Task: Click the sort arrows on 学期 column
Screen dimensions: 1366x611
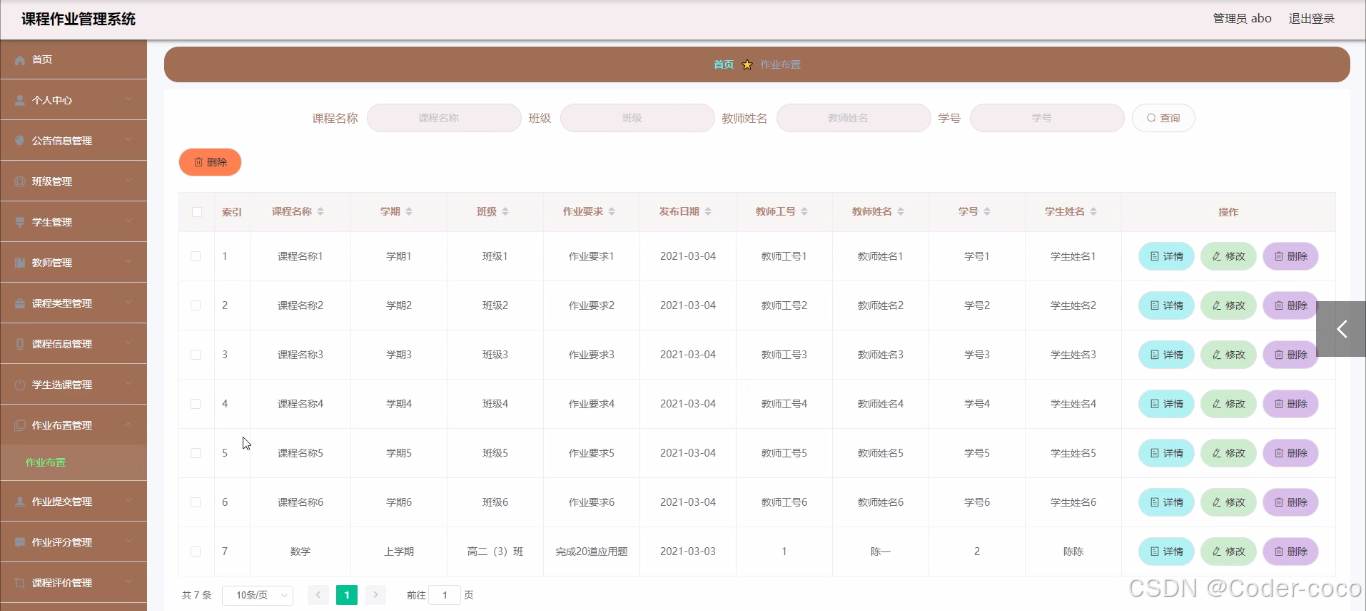Action: tap(408, 212)
